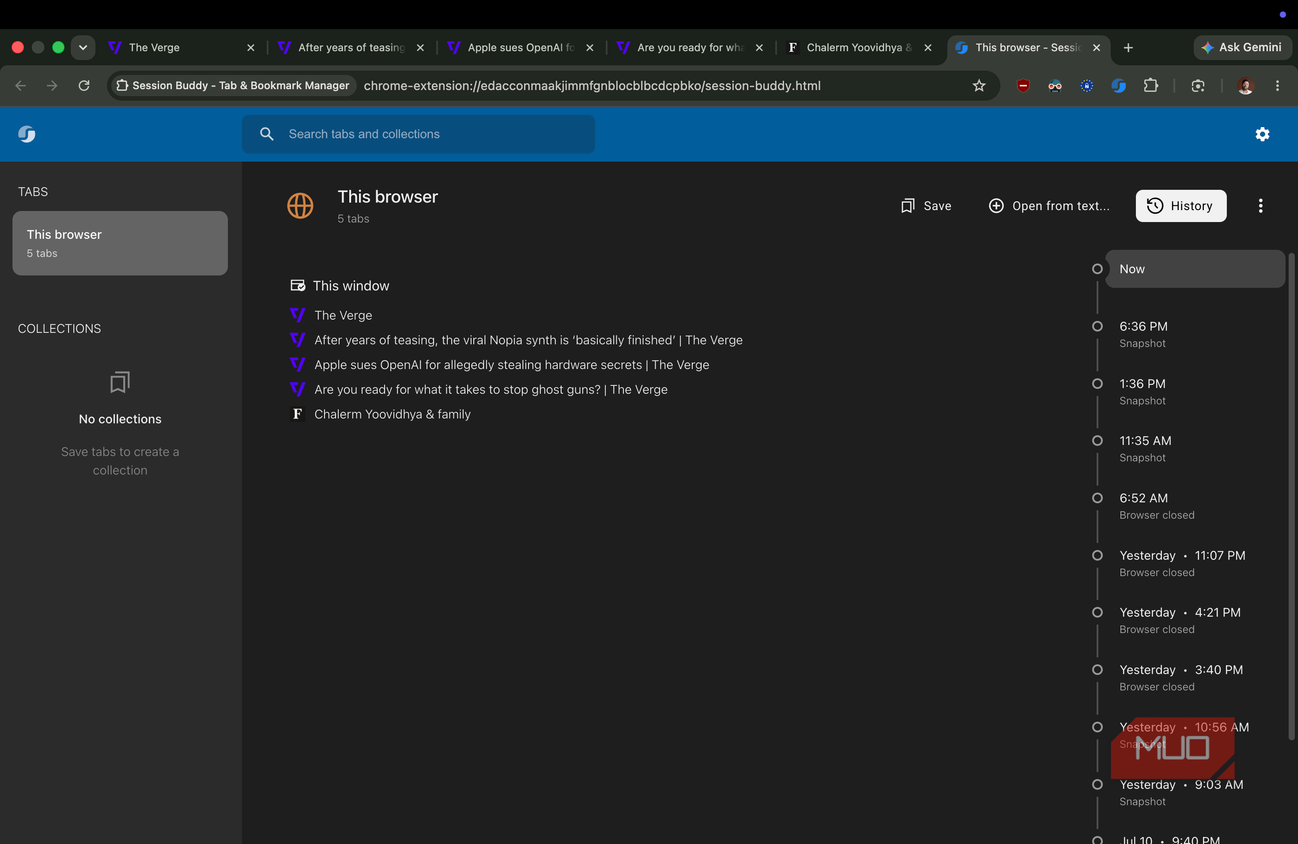Click the red shield extension icon

[x=1023, y=86]
